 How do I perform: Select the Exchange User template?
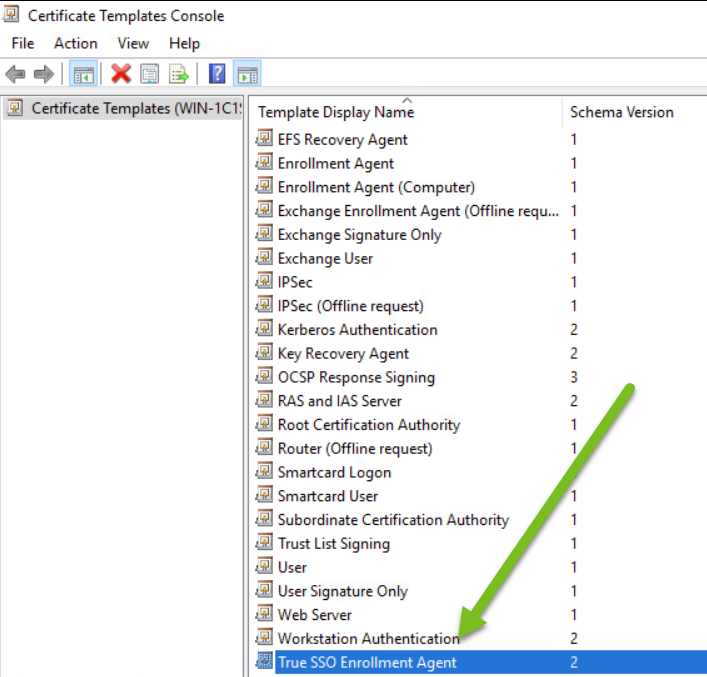pos(325,258)
